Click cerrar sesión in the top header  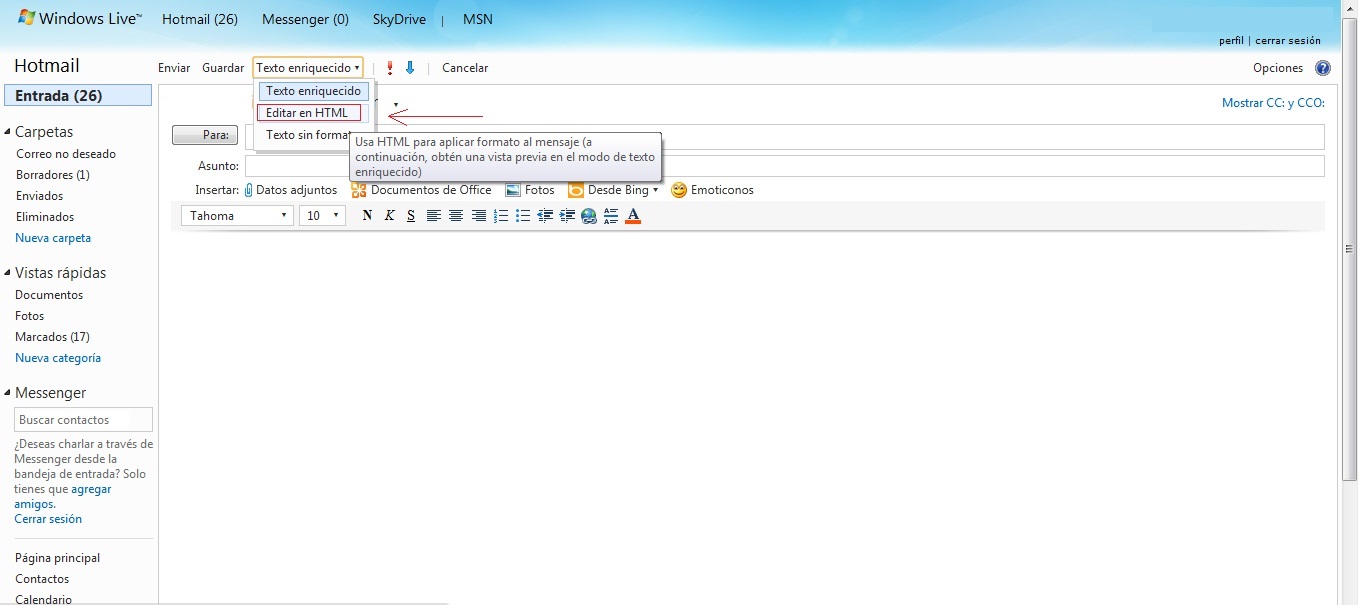1288,41
